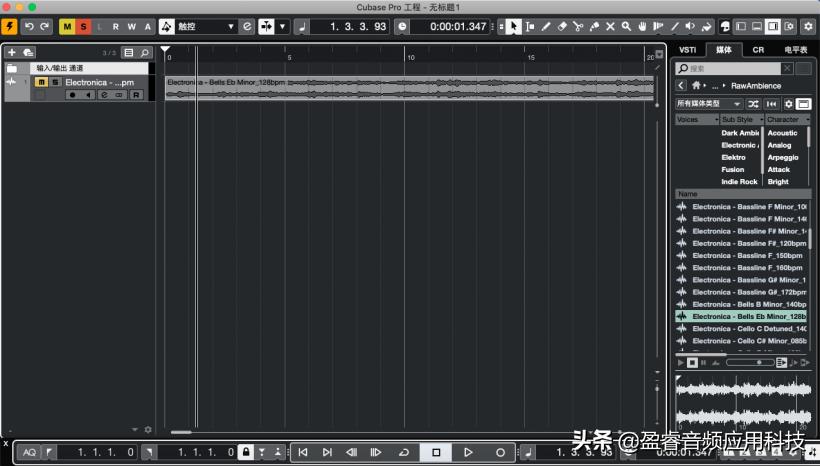This screenshot has width=820, height=466.
Task: Click transport Stop button
Action: [x=436, y=452]
